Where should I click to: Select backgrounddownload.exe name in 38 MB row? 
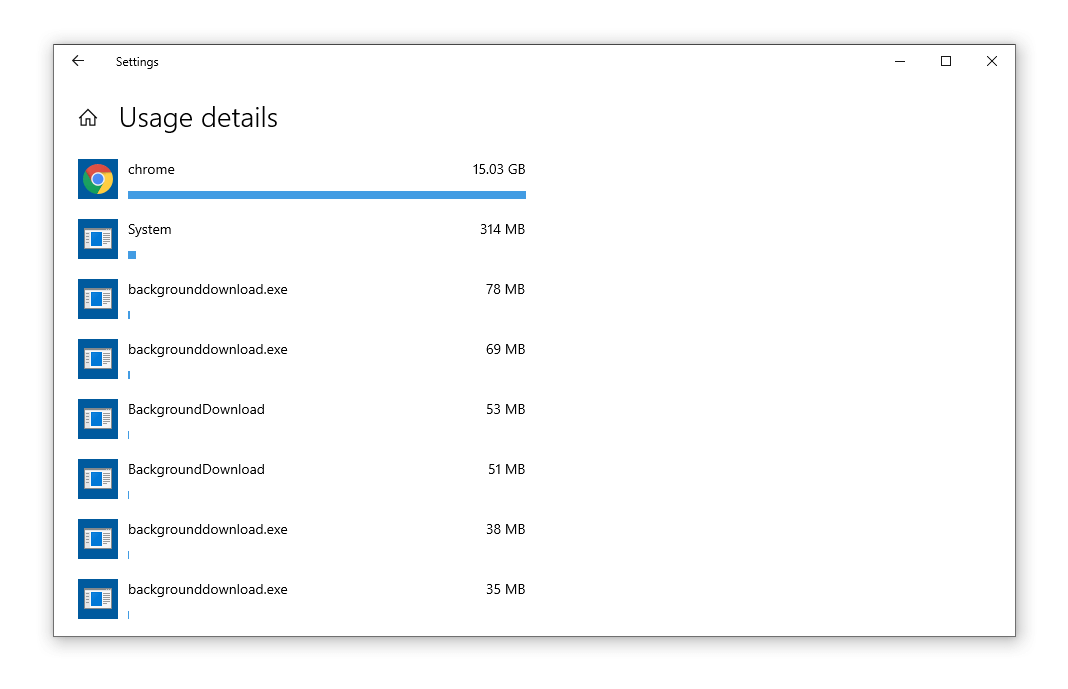(x=208, y=530)
